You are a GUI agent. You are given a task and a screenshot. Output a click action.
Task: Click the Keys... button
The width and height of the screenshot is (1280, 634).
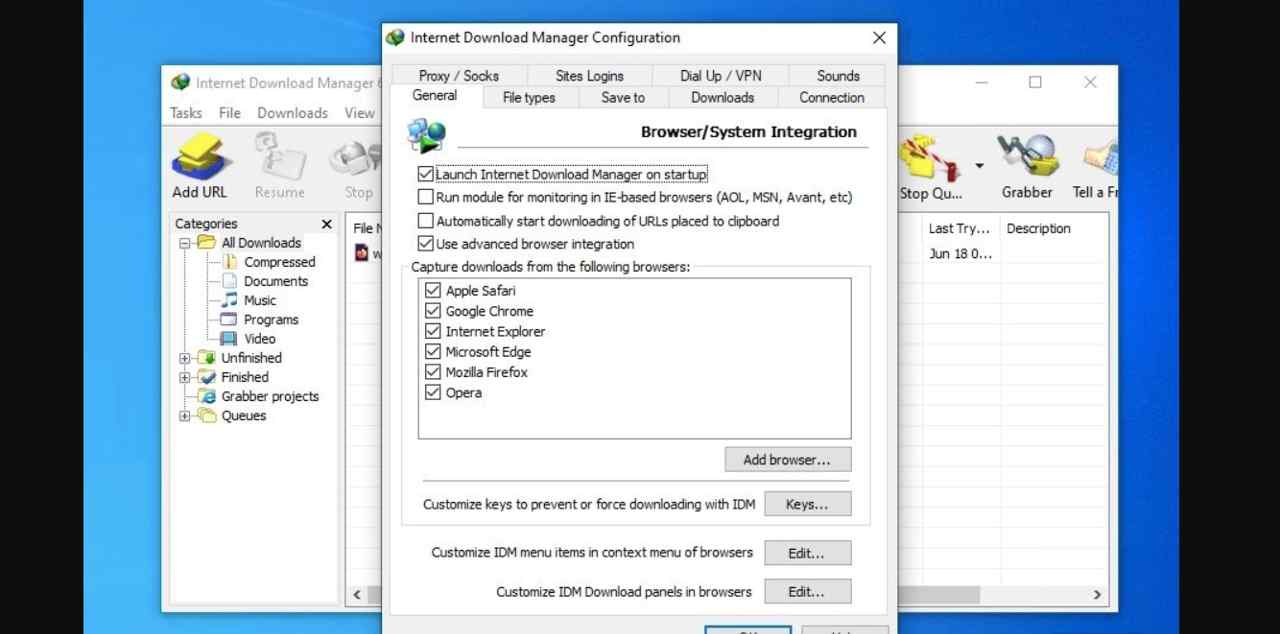[x=807, y=504]
